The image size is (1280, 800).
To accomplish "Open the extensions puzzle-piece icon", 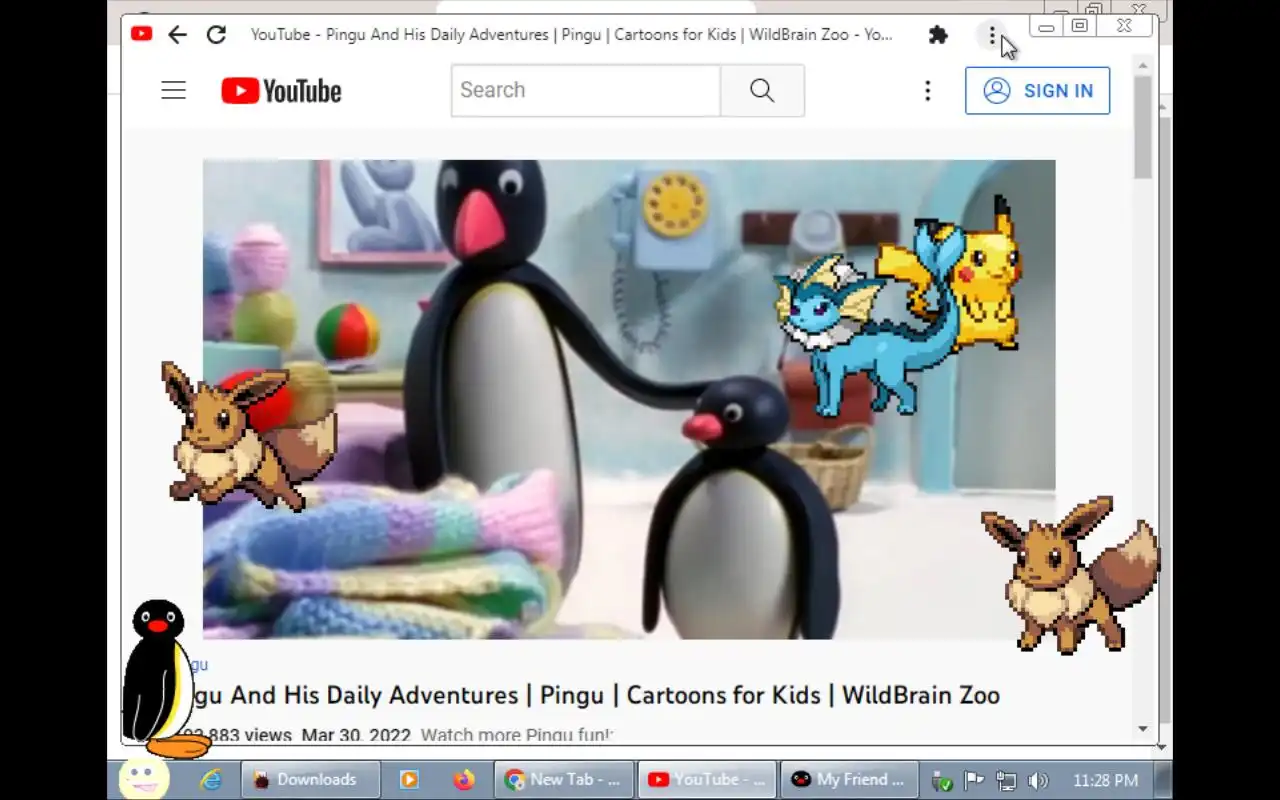I will (938, 35).
